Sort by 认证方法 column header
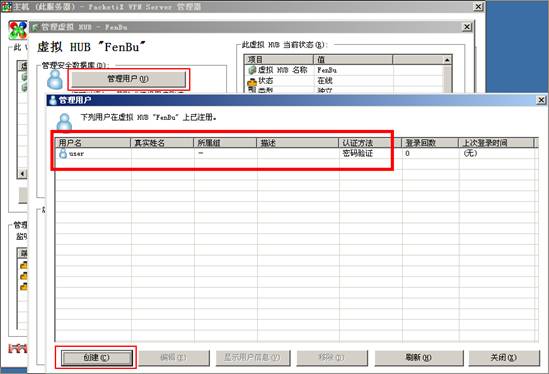 (370, 143)
